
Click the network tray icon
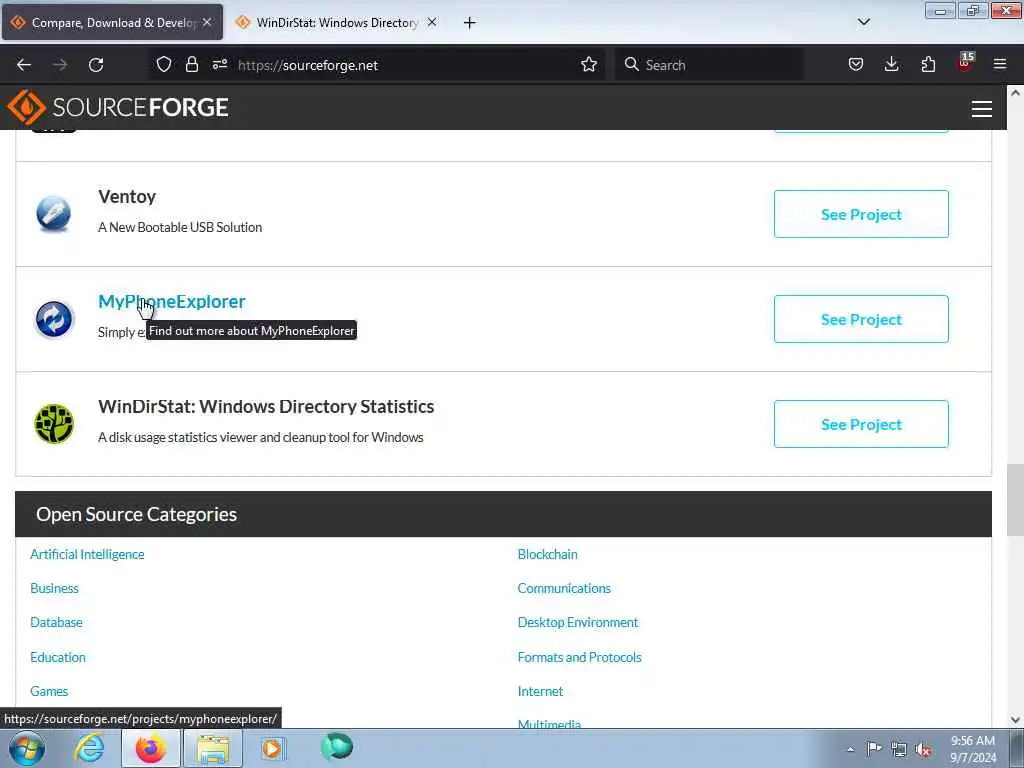pos(899,749)
